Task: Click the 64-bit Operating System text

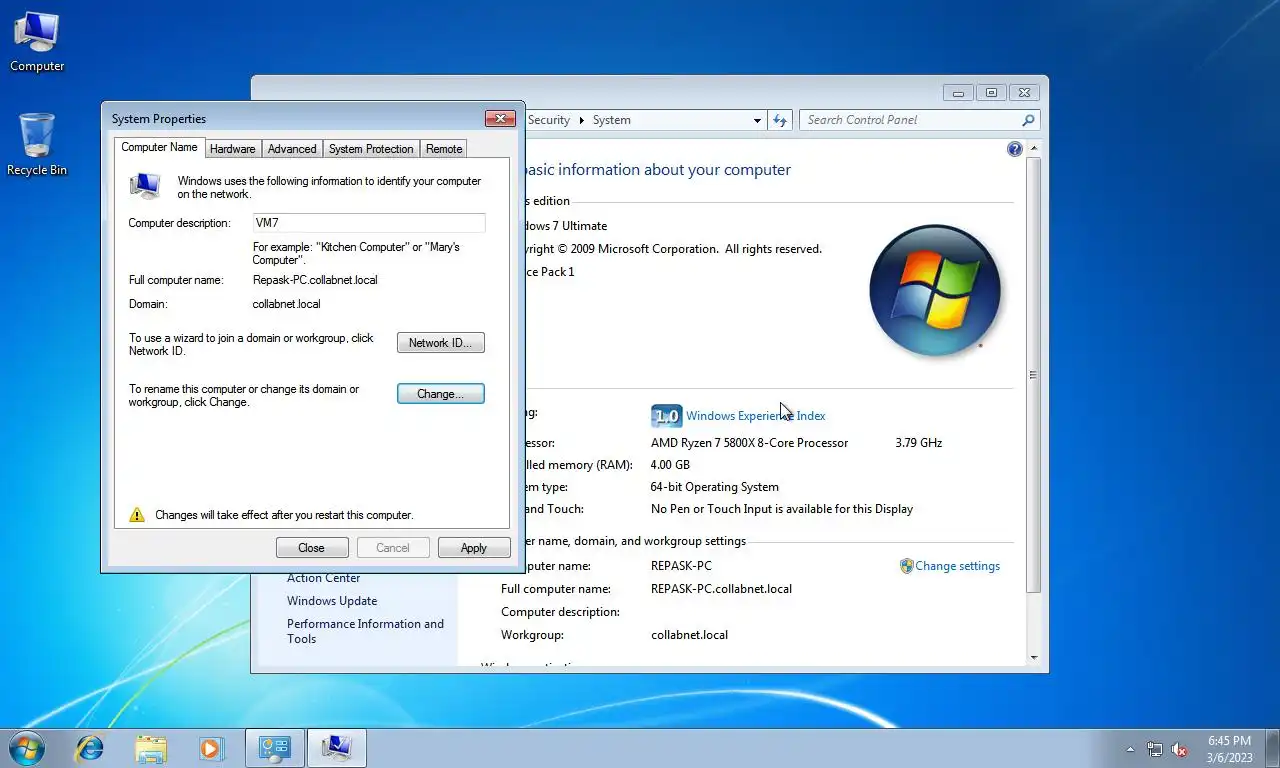Action: point(714,487)
